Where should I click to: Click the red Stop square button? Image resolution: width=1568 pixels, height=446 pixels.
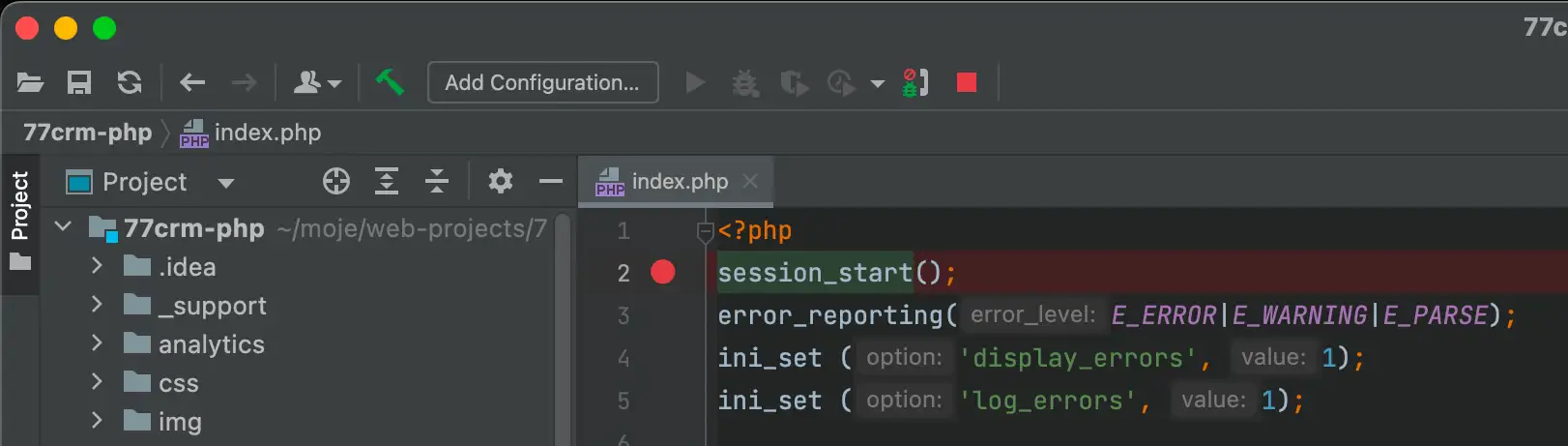point(967,83)
